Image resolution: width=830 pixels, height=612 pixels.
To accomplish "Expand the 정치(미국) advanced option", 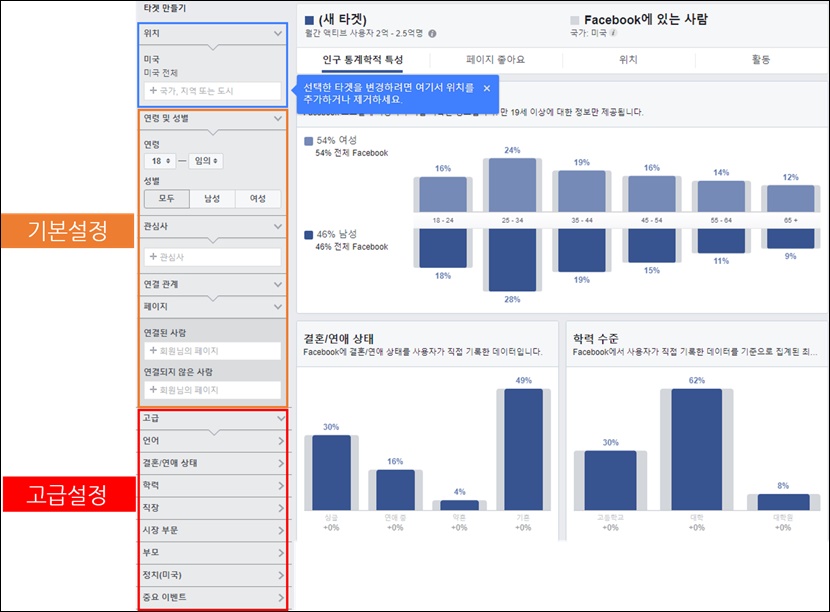I will pyautogui.click(x=213, y=575).
